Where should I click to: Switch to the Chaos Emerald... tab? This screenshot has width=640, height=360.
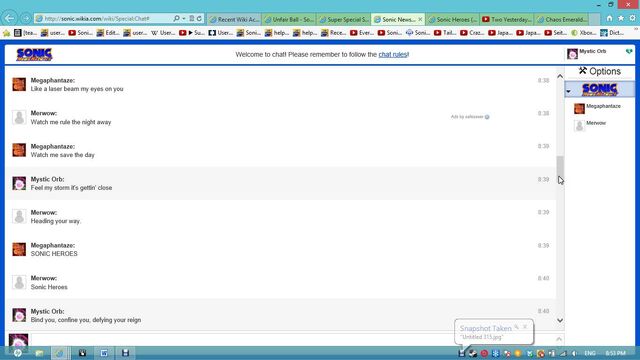click(x=562, y=19)
